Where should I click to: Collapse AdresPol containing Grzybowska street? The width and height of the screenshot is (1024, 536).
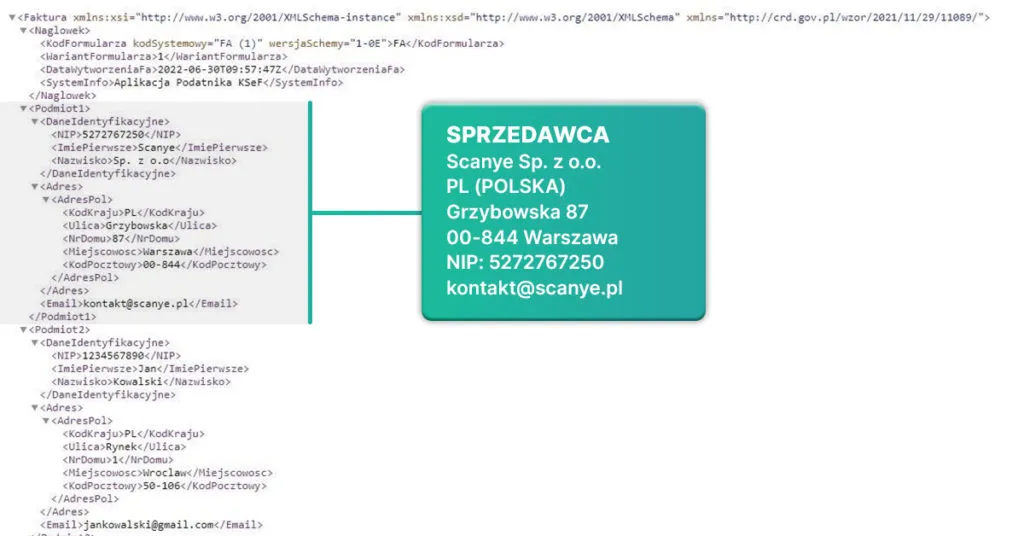pyautogui.click(x=46, y=200)
